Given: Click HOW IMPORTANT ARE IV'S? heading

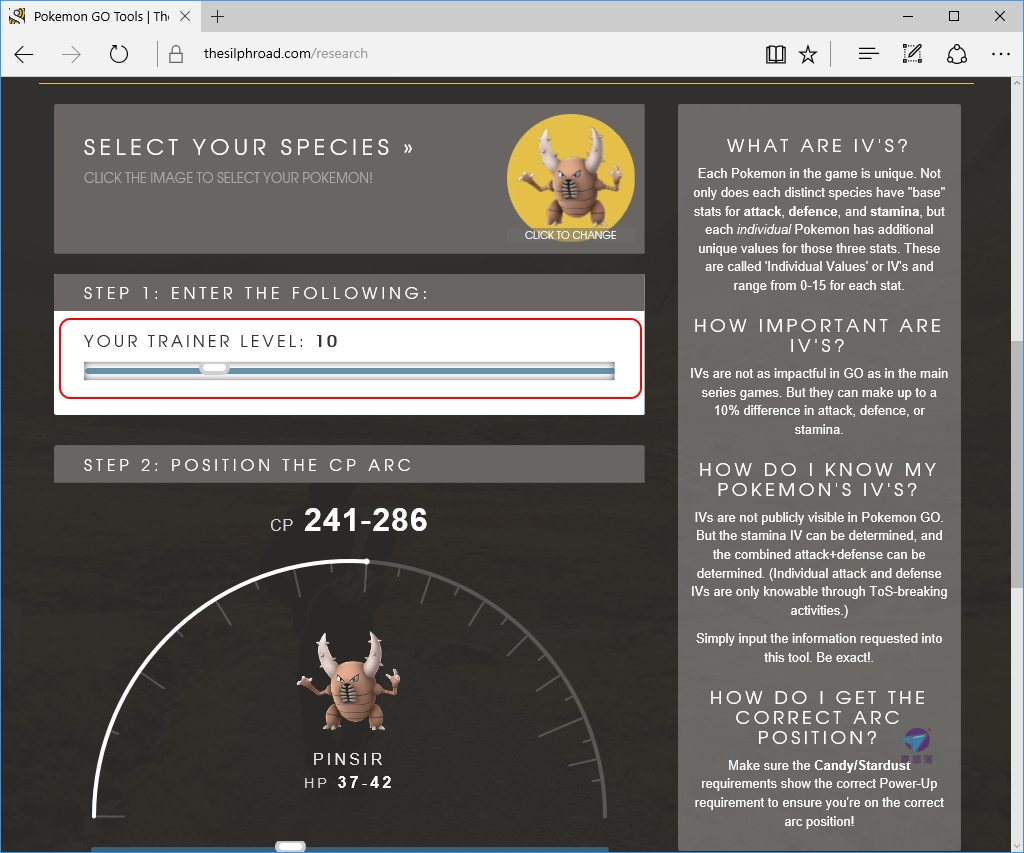Looking at the screenshot, I should click(x=818, y=336).
